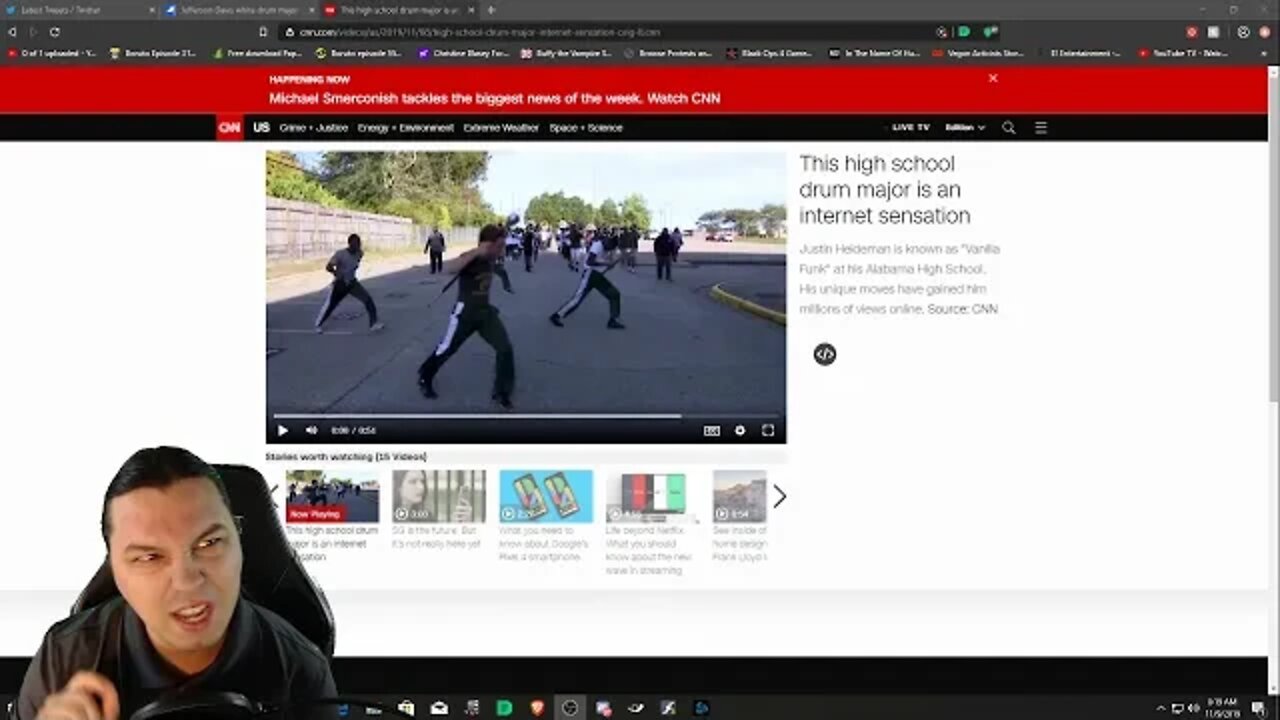1280x720 pixels.
Task: Open Extreme Weather section
Action: pyautogui.click(x=501, y=127)
